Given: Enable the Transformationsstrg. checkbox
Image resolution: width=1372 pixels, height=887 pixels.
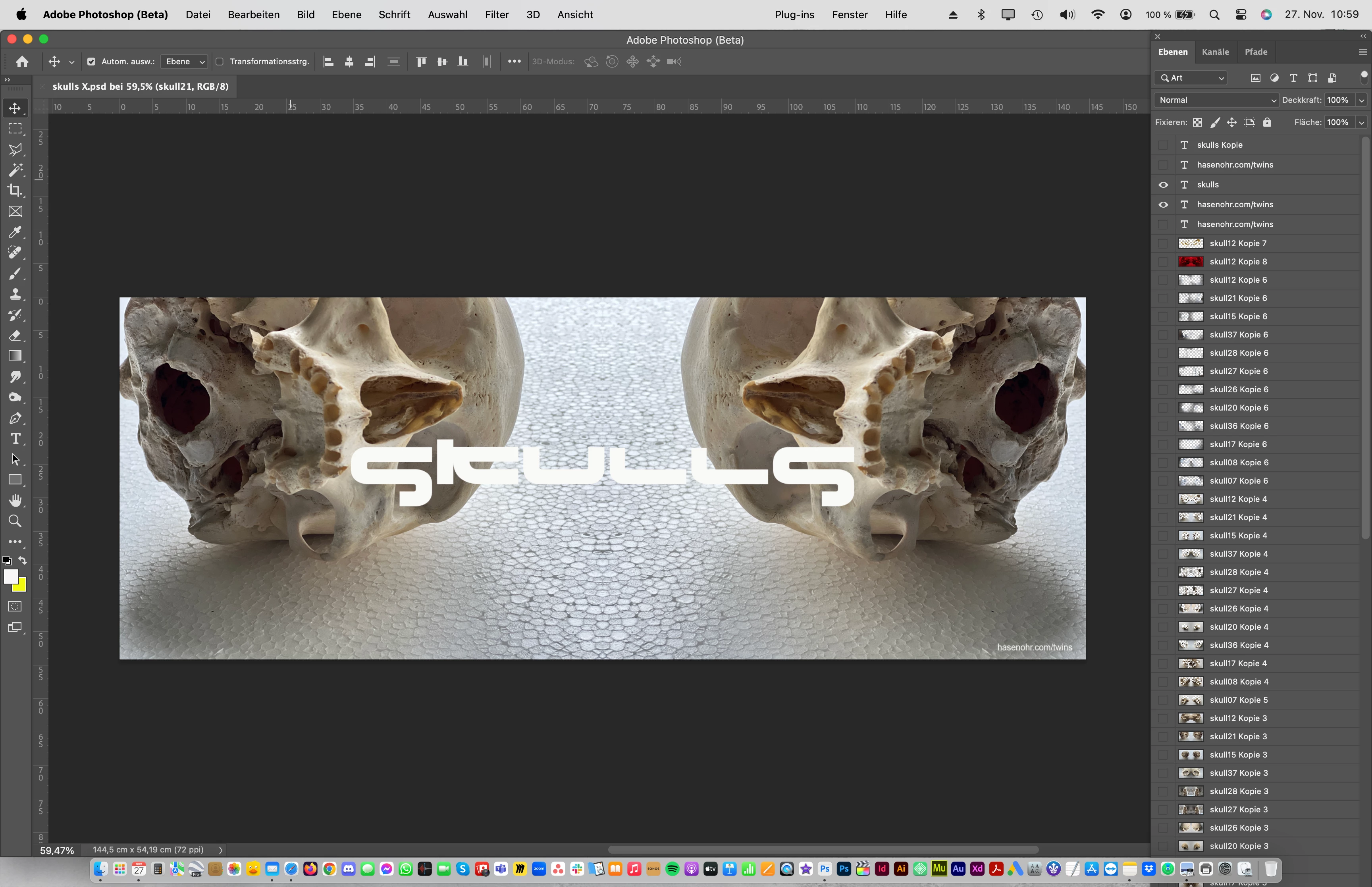Looking at the screenshot, I should pos(220,62).
